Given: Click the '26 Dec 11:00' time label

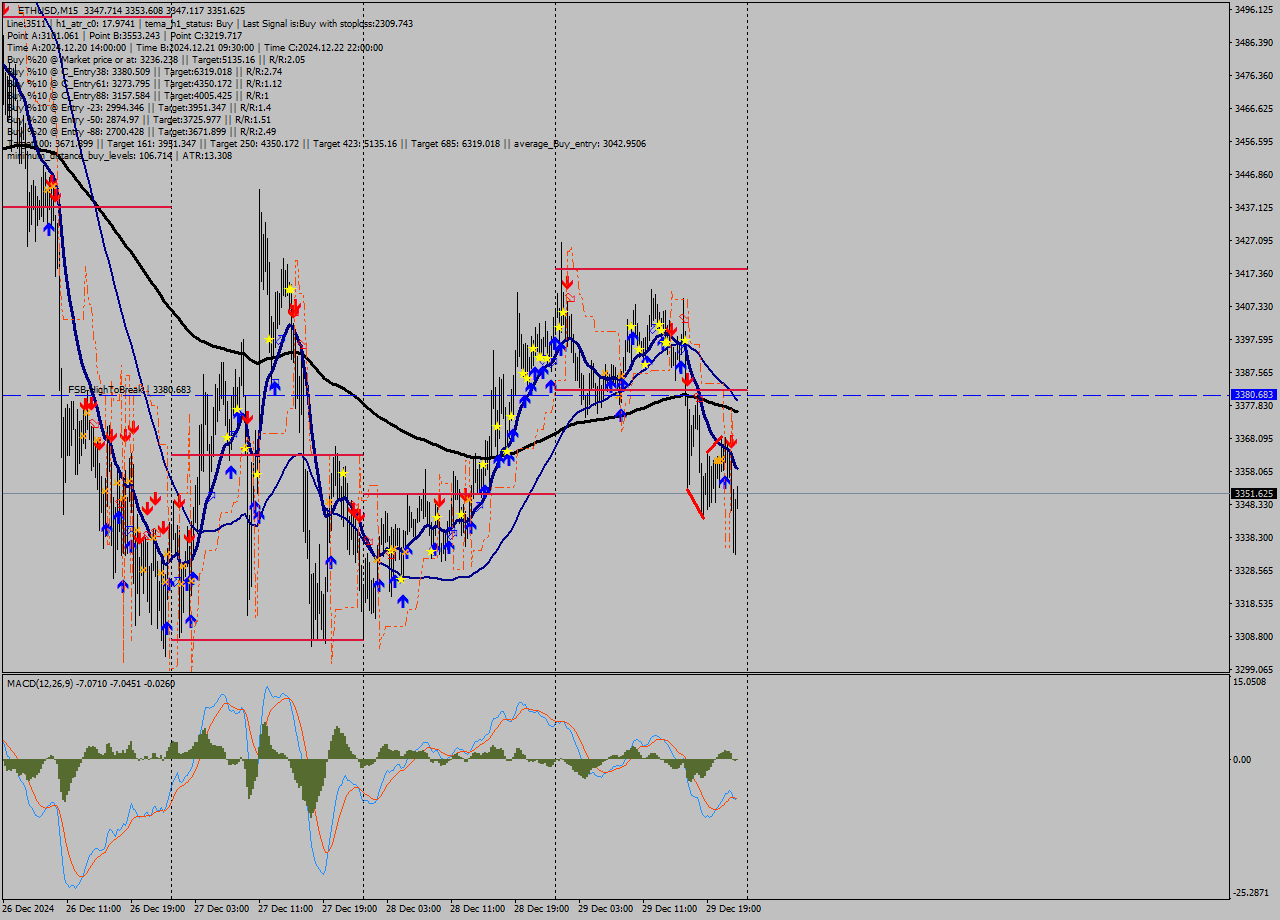Looking at the screenshot, I should coord(93,909).
